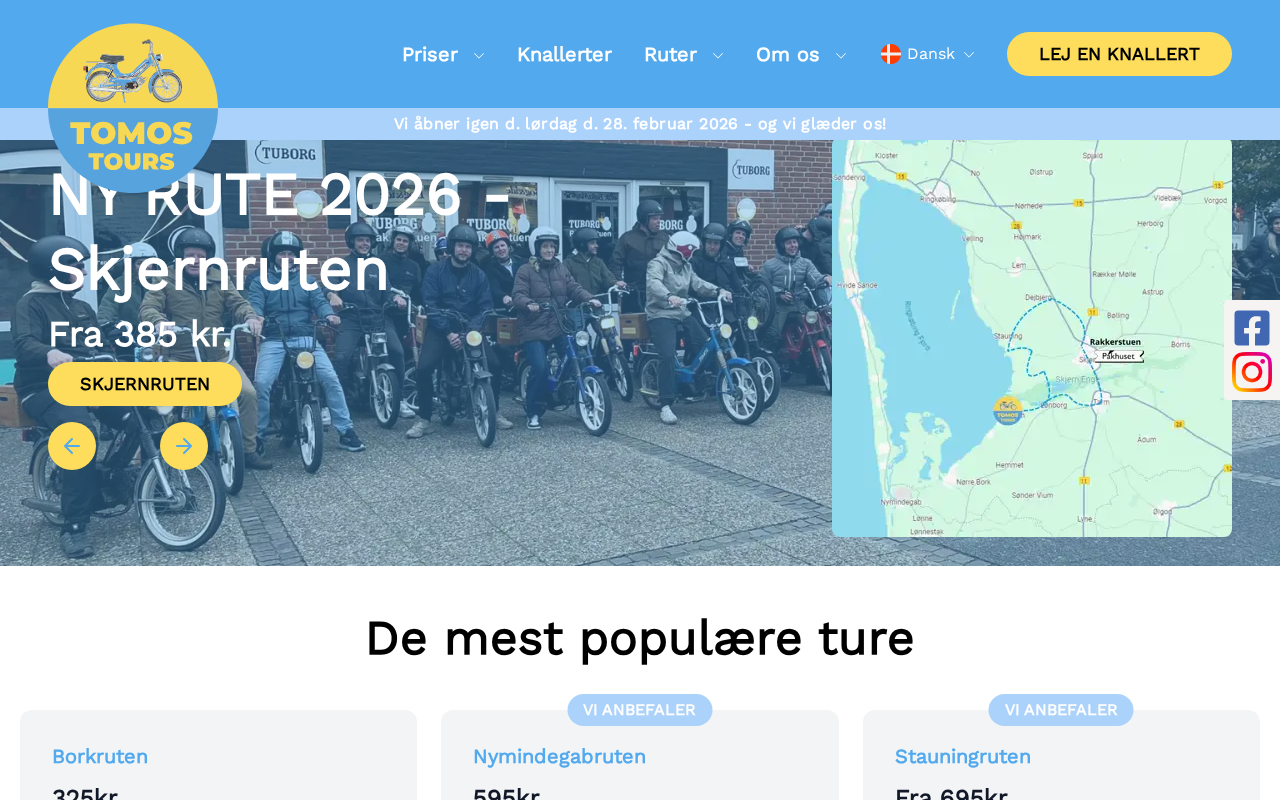This screenshot has width=1280, height=800.
Task: Open the Instagram profile icon
Action: 1252,372
